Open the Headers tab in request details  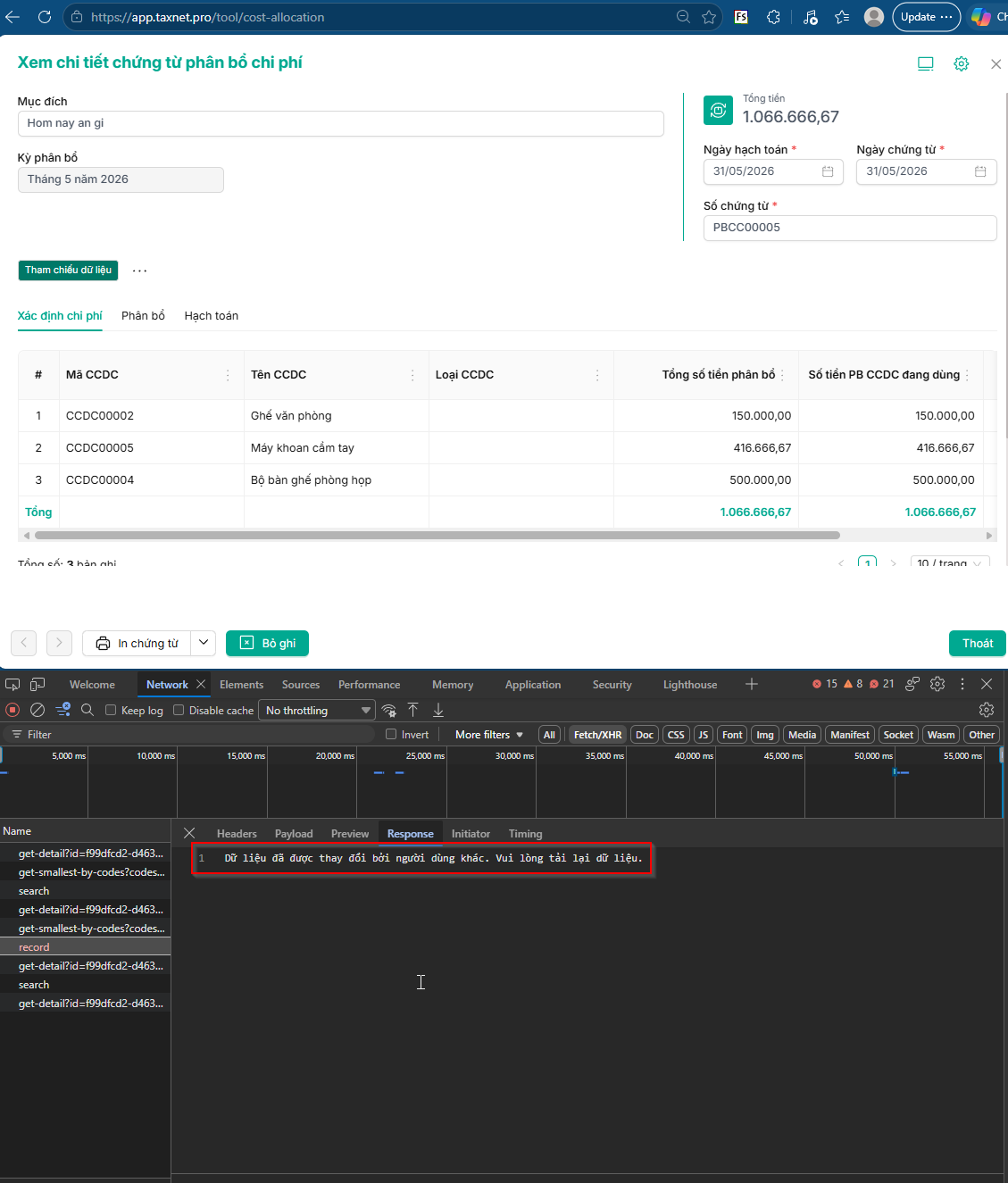[x=237, y=833]
